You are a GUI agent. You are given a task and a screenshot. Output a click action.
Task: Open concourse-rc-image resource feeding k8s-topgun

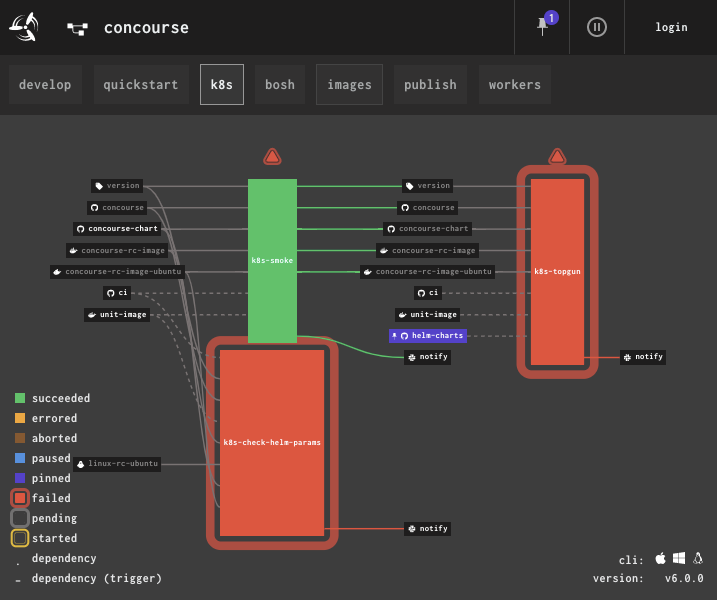(428, 251)
